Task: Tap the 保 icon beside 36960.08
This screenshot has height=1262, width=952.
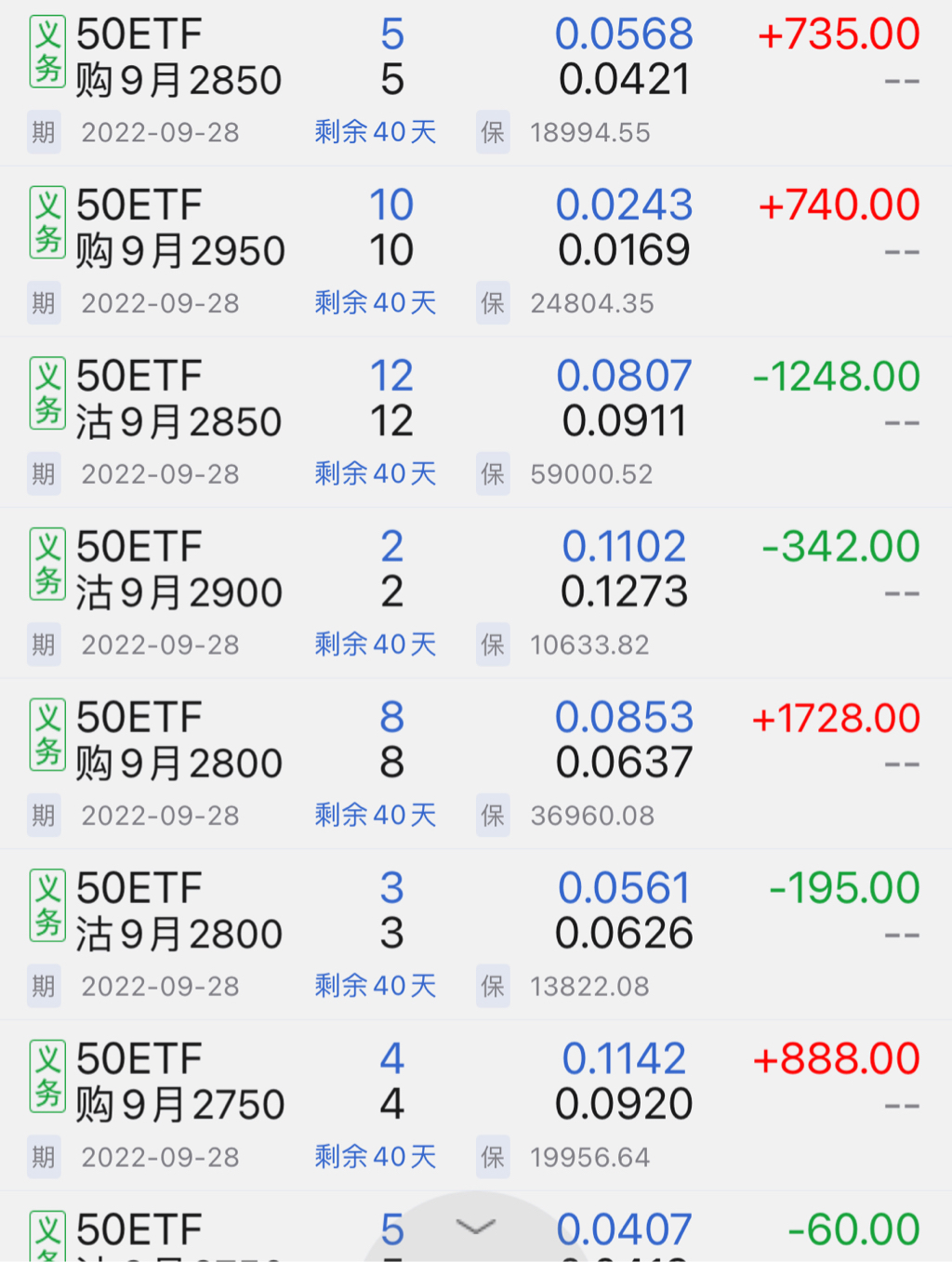Action: point(493,816)
